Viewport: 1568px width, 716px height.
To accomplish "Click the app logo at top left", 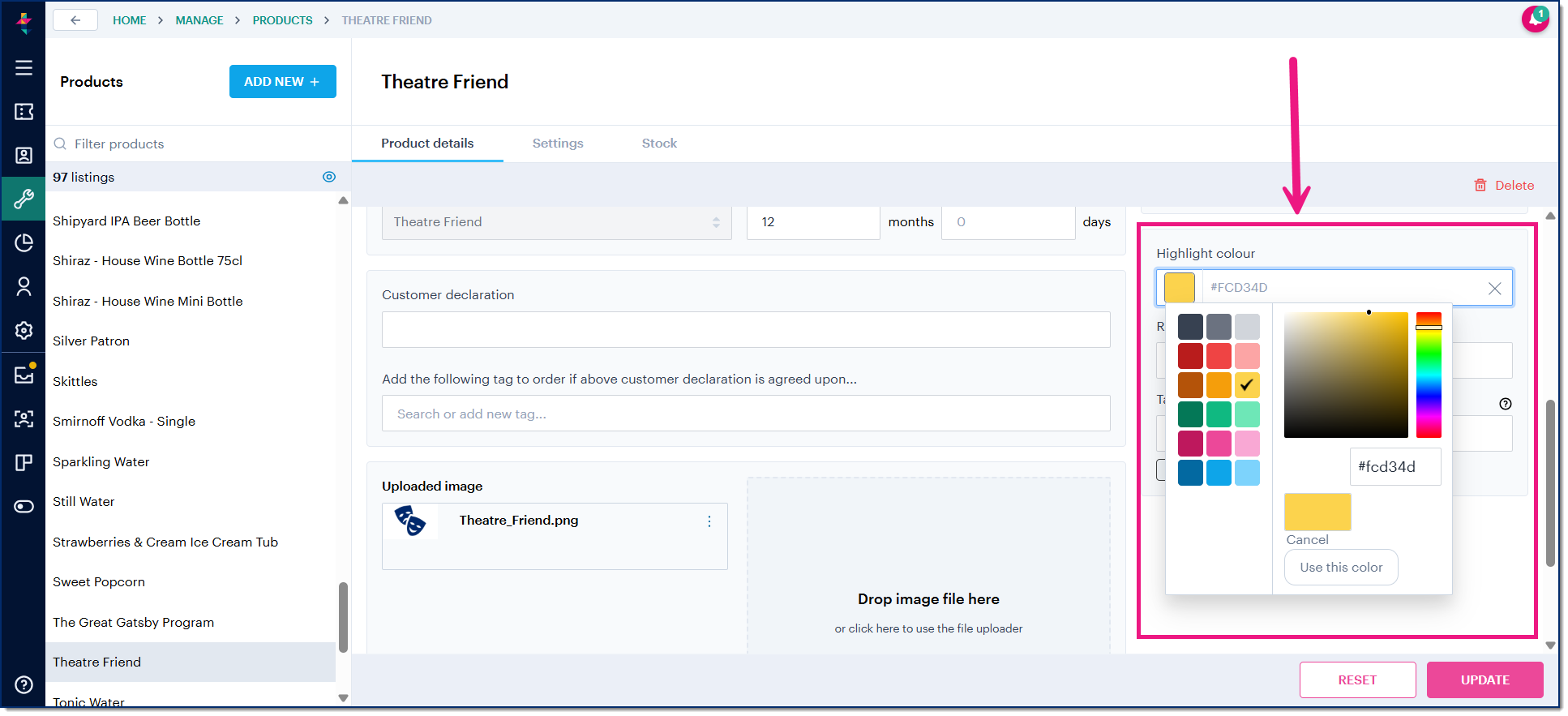I will (x=24, y=22).
